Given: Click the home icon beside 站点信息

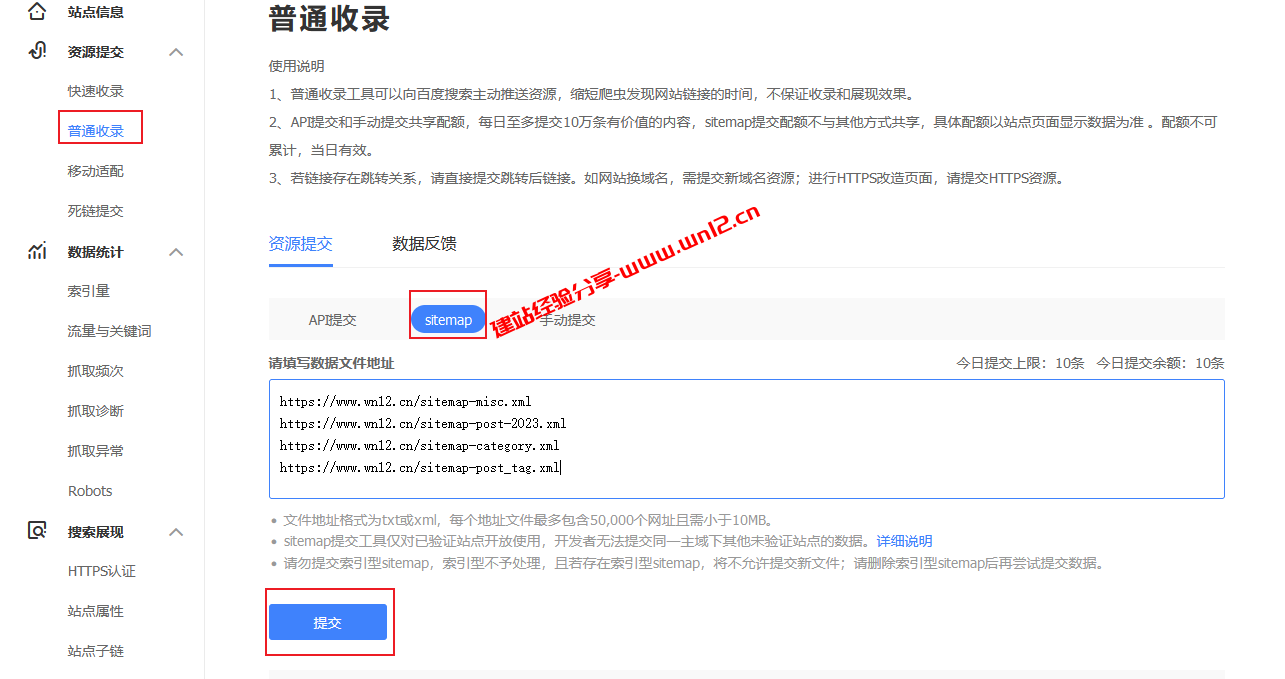Looking at the screenshot, I should [37, 12].
